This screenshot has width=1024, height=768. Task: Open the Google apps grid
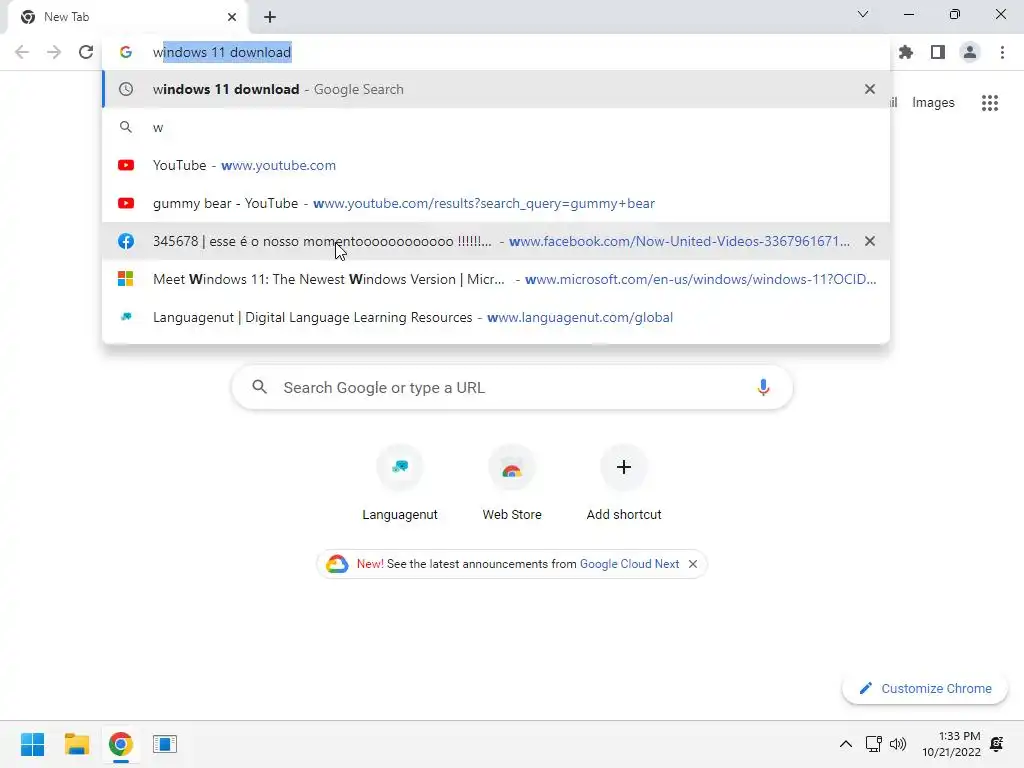989,103
